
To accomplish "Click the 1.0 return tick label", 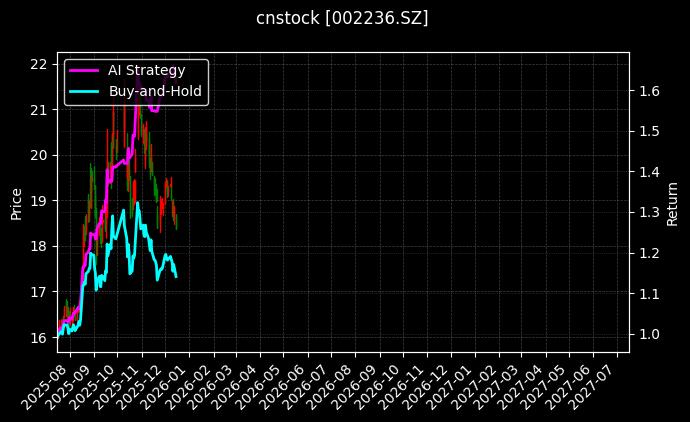I will click(648, 334).
